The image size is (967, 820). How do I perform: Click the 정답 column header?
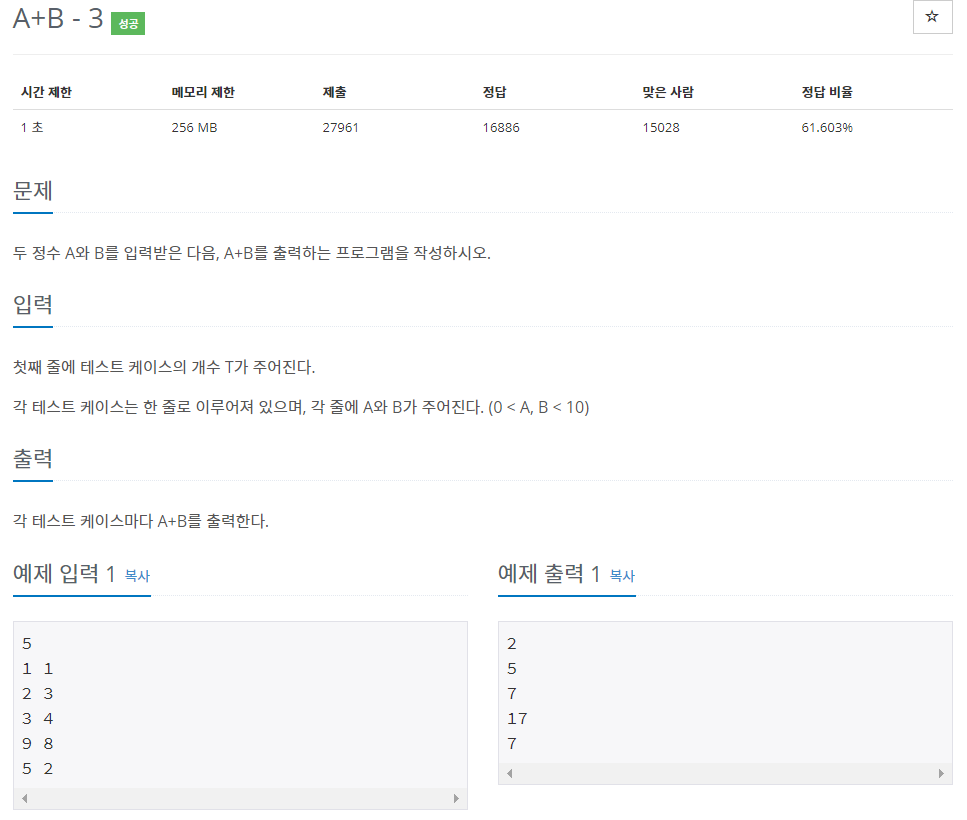point(495,92)
